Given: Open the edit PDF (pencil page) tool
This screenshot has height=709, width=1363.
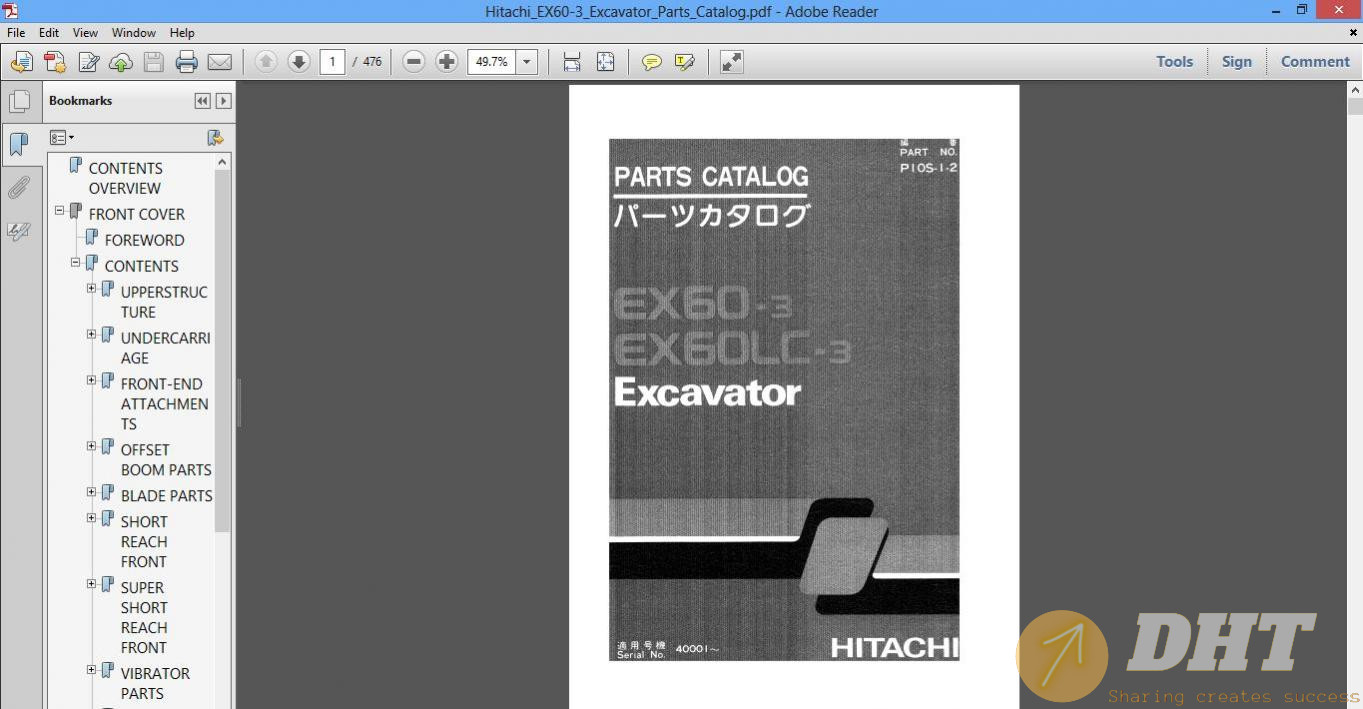Looking at the screenshot, I should tap(88, 62).
